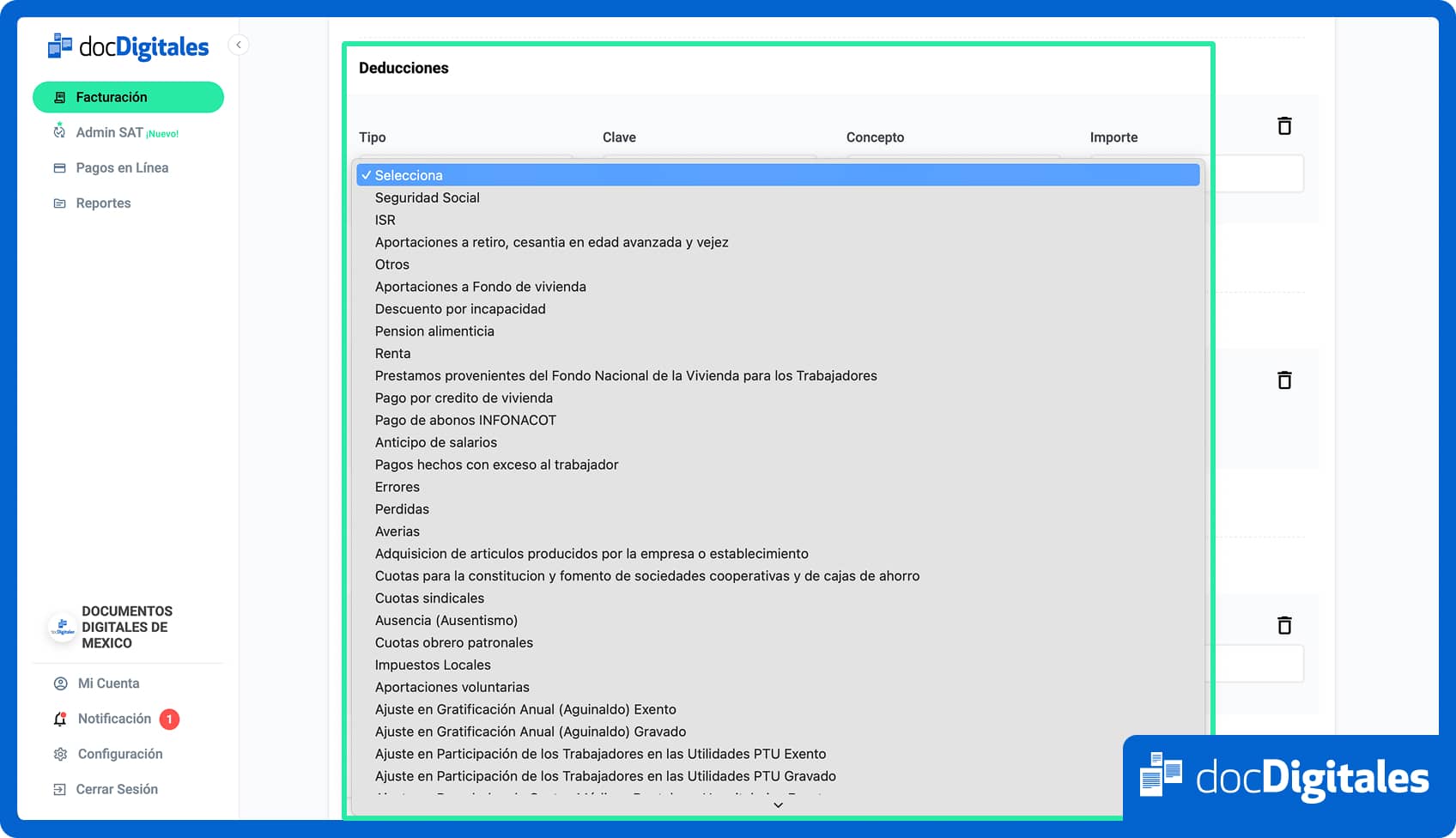Select the DOCUMENTOS DIGITALES DE MEXICO company

127,627
